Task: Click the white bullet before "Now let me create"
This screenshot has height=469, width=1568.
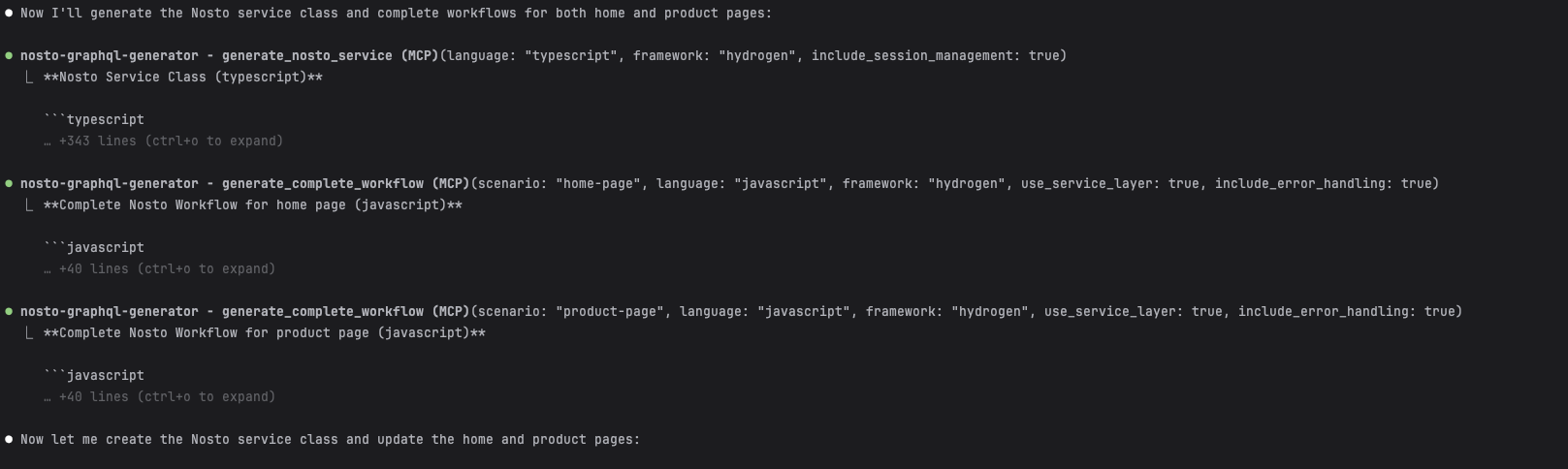Action: 9,440
